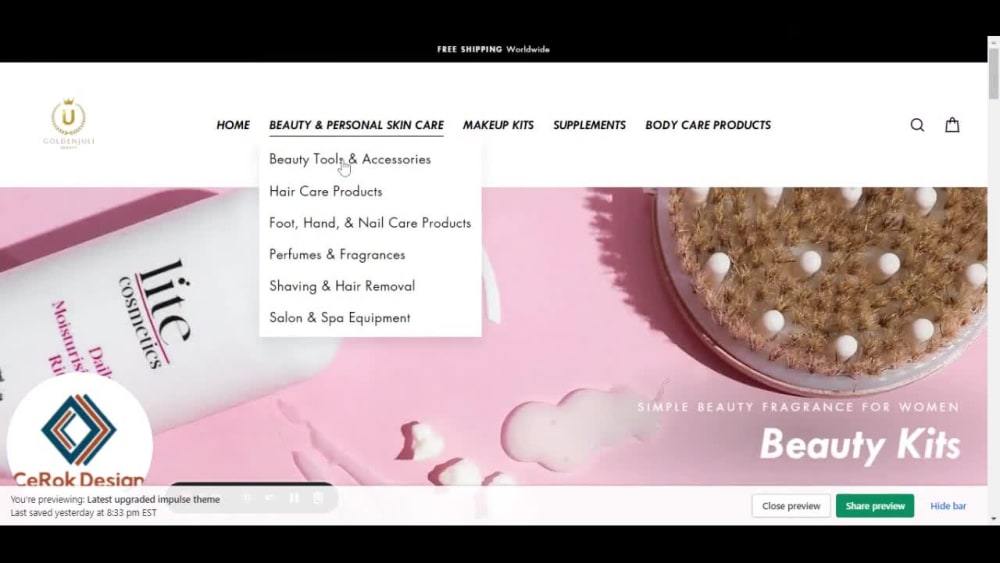Expand Beauty & Personal Skin Care menu
Screen dimensions: 1000x563
356,125
